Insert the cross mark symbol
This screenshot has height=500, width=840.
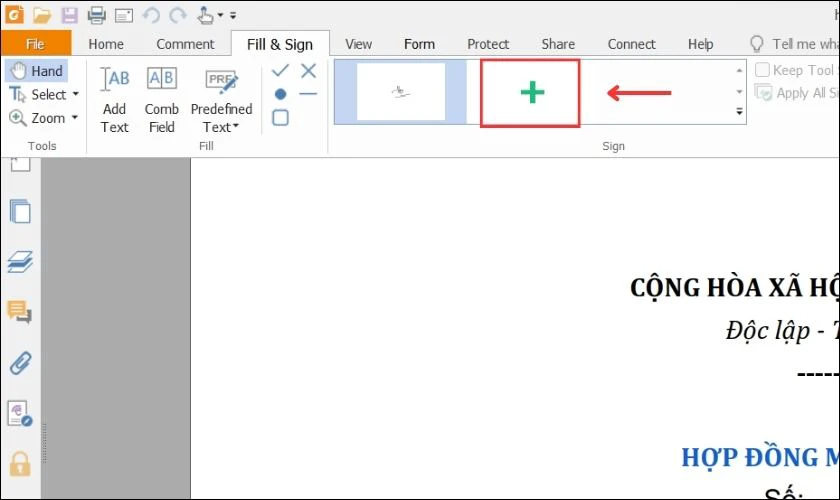pyautogui.click(x=308, y=71)
